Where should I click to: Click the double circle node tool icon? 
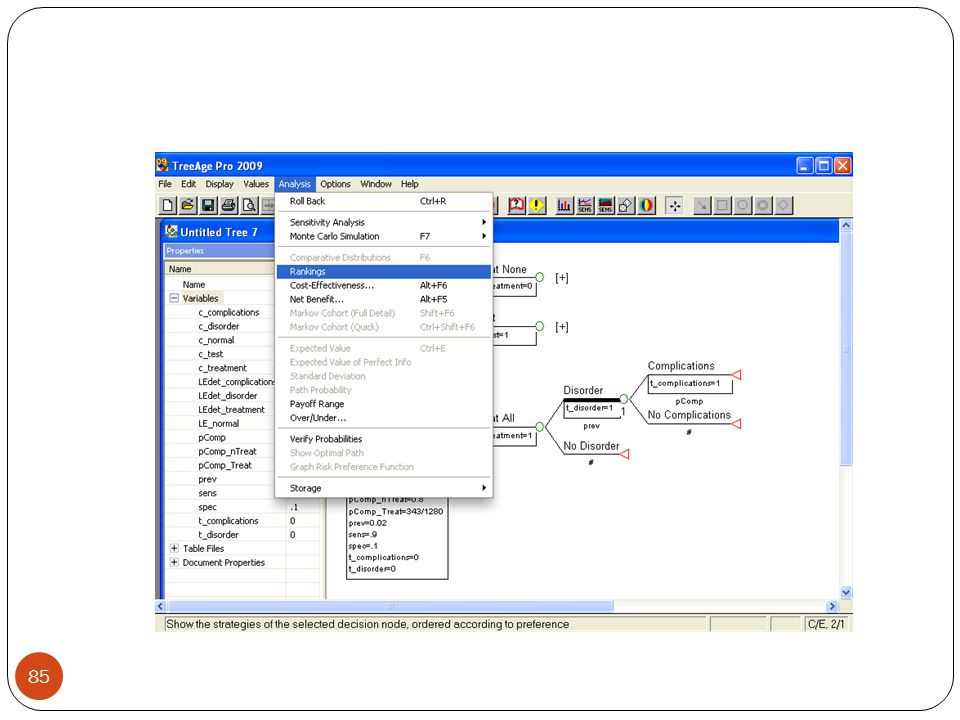point(763,205)
